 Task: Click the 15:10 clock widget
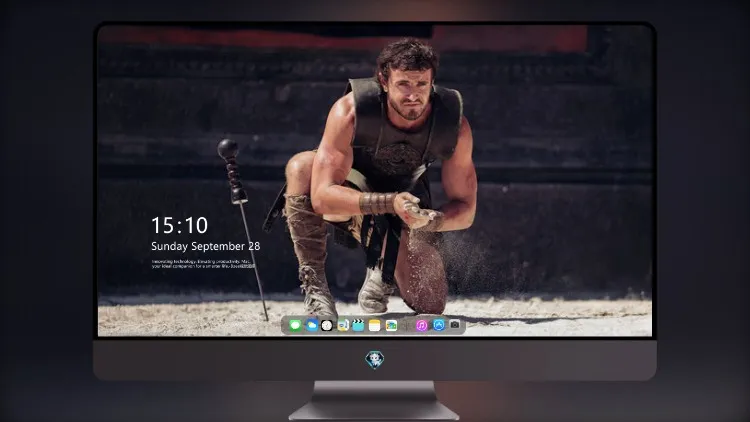179,225
